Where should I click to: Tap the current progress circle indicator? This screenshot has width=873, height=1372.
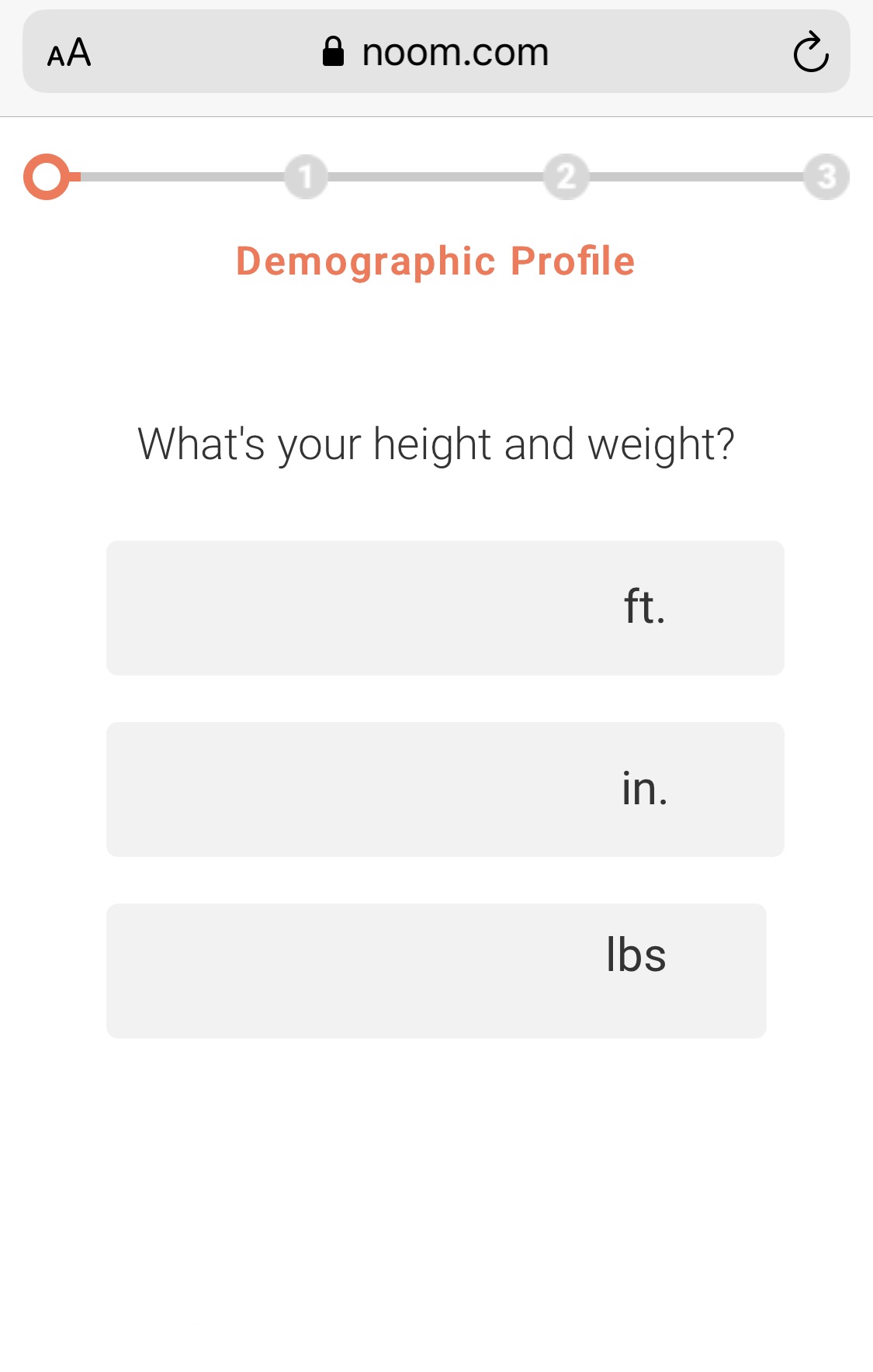click(49, 177)
